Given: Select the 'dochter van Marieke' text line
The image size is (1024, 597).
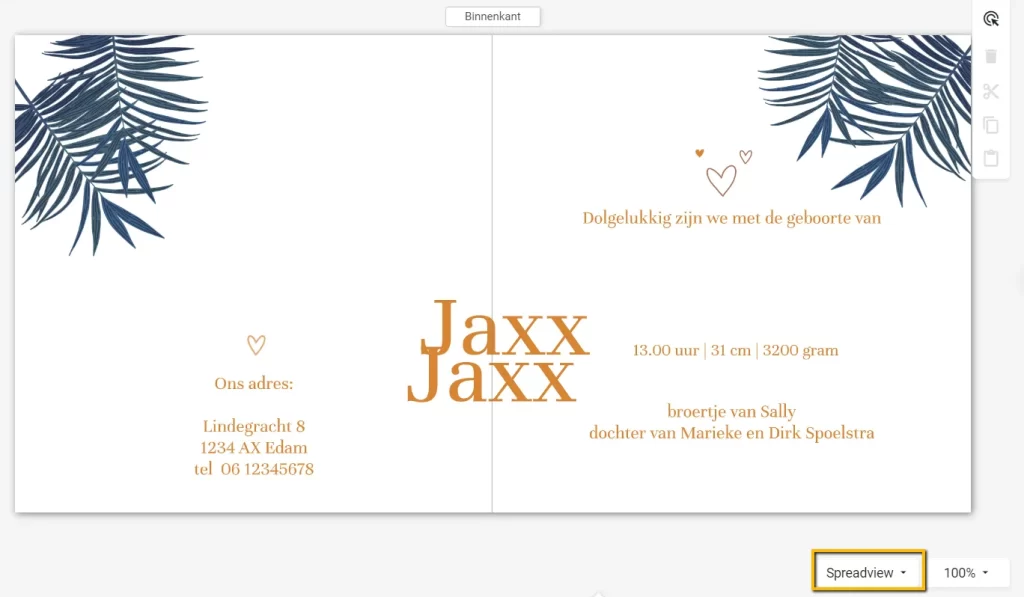Looking at the screenshot, I should [x=732, y=433].
